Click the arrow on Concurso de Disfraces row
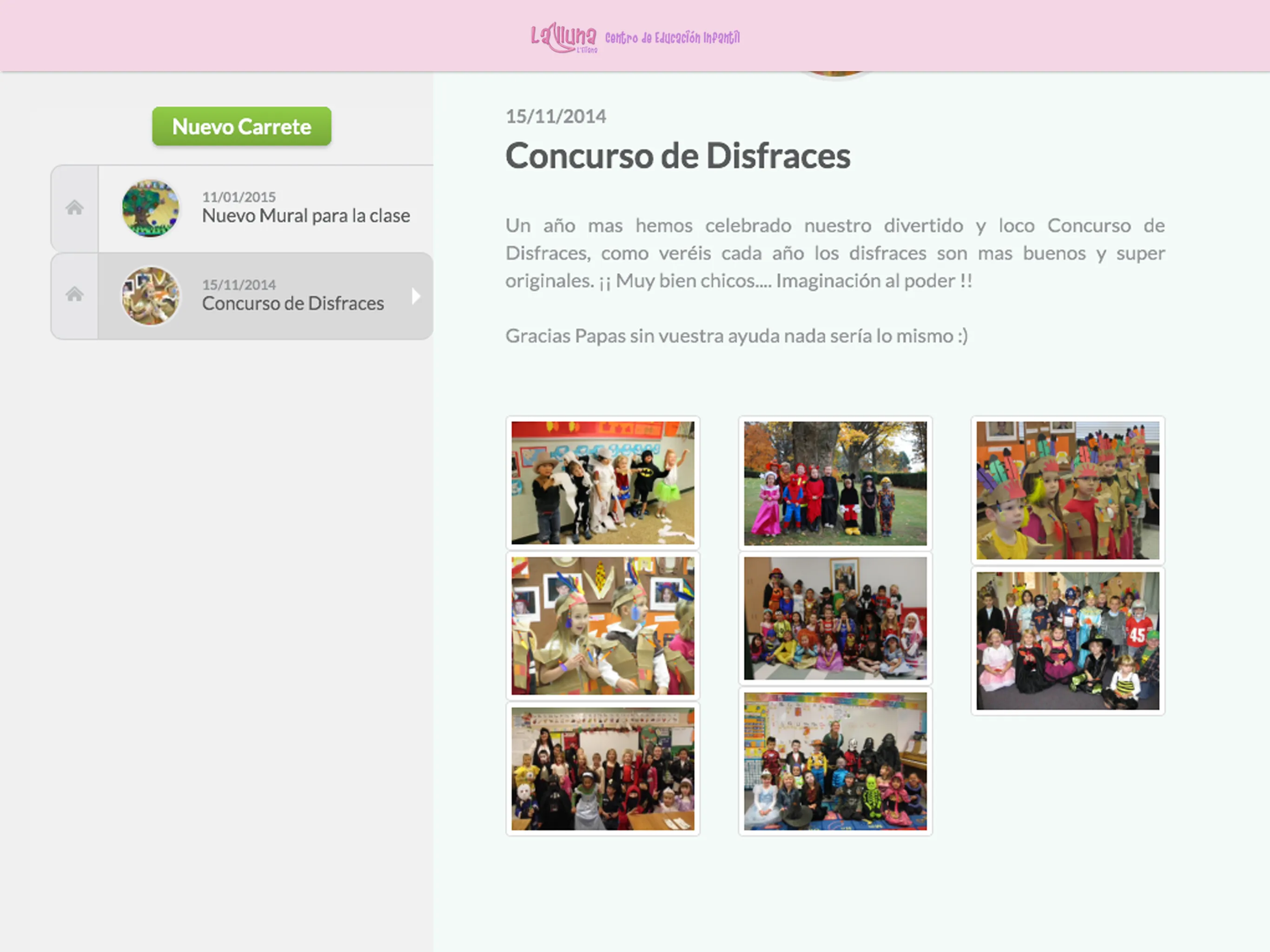Image resolution: width=1270 pixels, height=952 pixels. (x=416, y=296)
